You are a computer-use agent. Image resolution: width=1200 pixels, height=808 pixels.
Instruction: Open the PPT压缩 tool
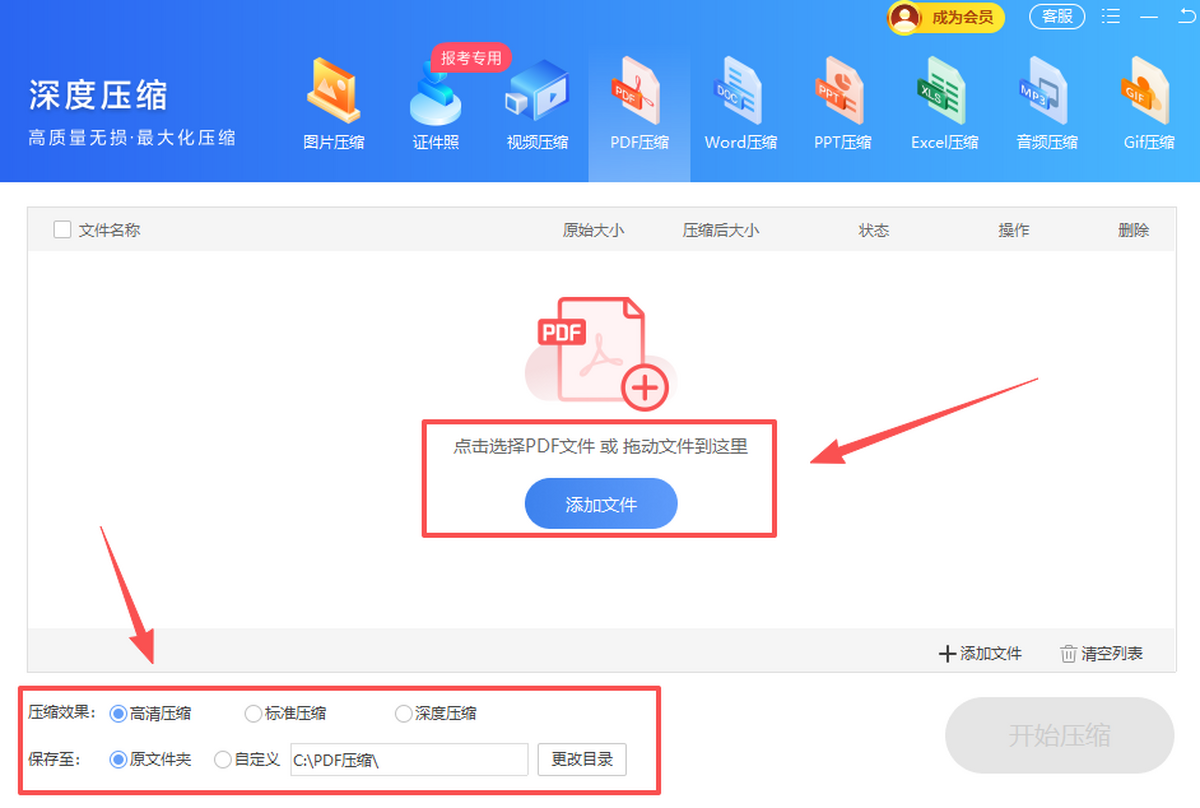(842, 104)
